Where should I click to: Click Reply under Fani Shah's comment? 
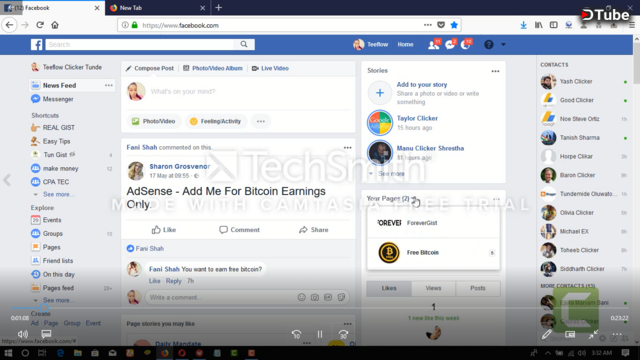tap(173, 281)
